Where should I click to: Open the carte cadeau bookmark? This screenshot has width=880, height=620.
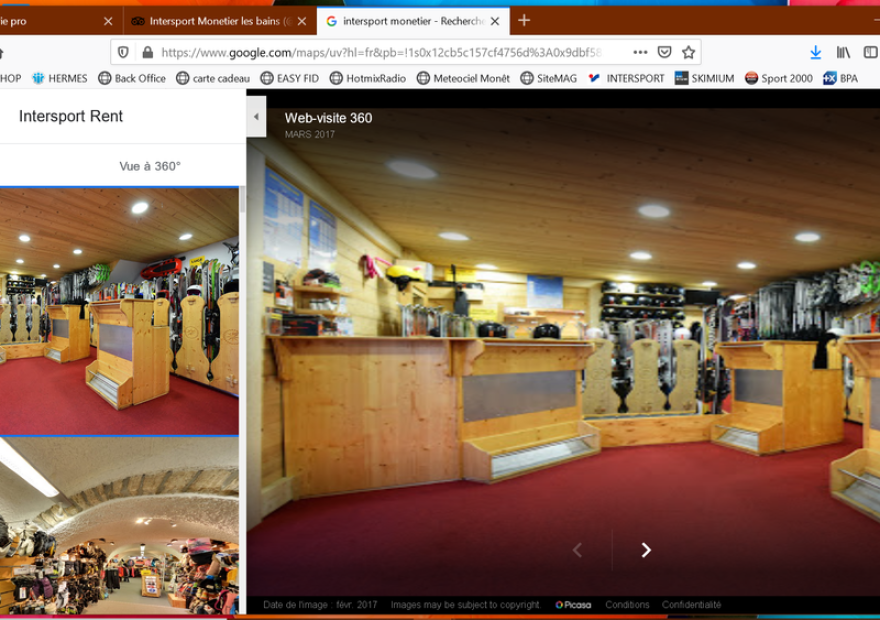tap(213, 79)
